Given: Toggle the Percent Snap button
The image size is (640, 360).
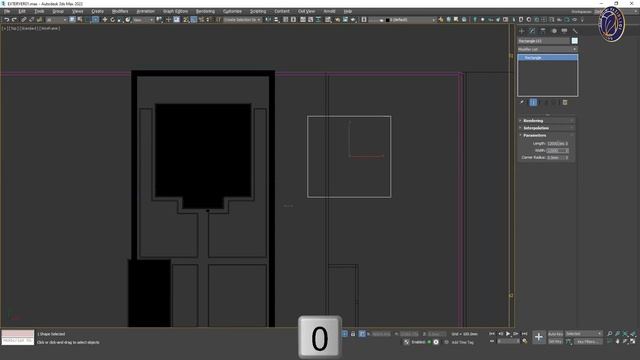Looking at the screenshot, I should [x=201, y=20].
